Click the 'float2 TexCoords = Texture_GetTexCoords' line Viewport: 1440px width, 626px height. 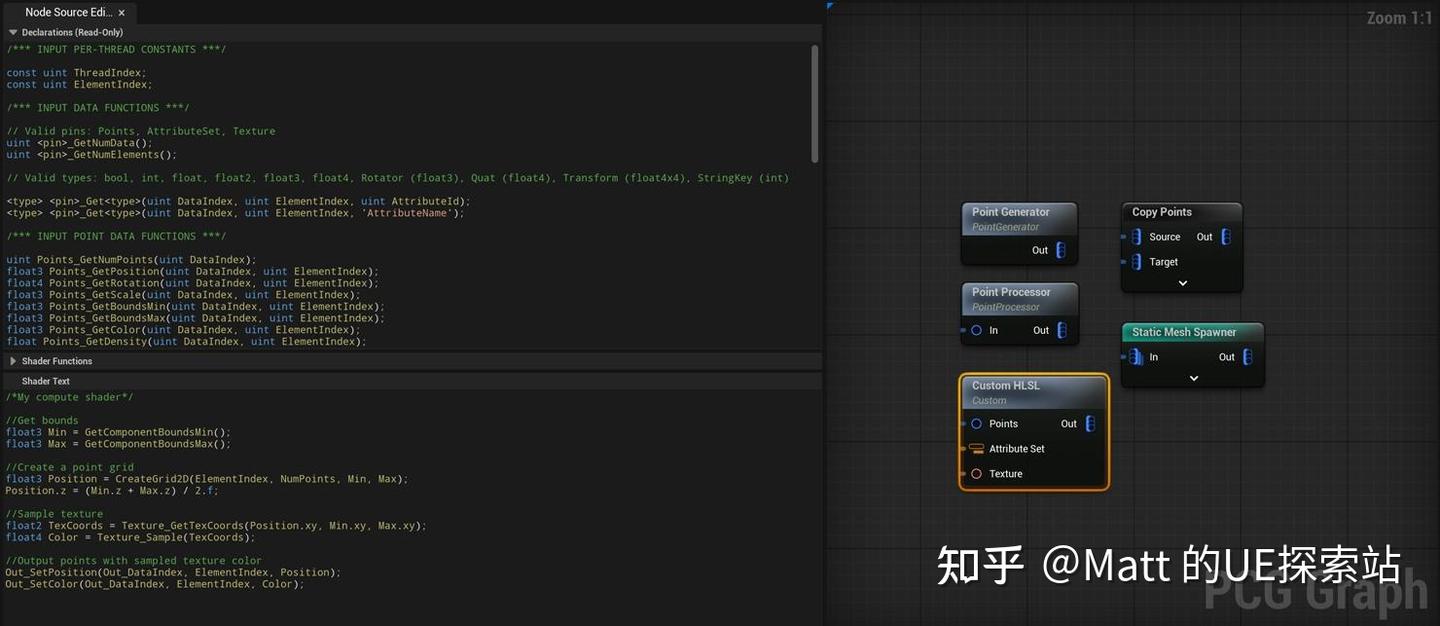tap(216, 526)
